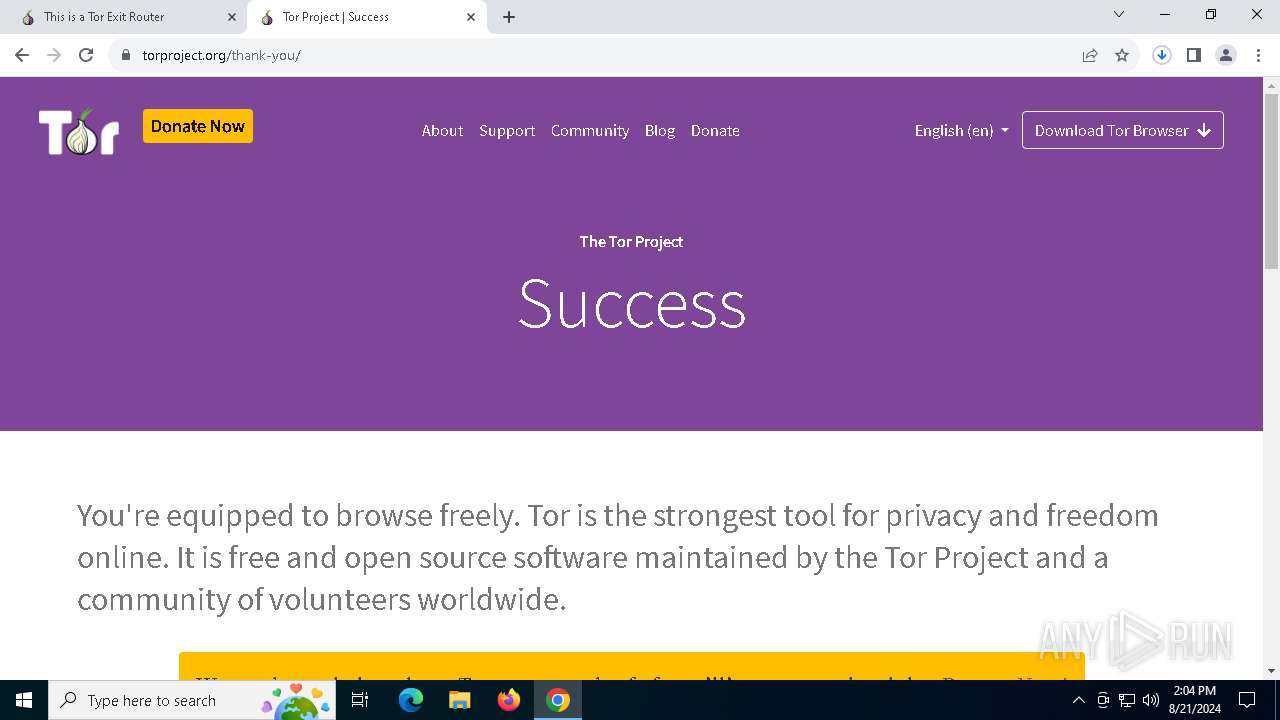The image size is (1280, 720).
Task: Expand the English (en) language dropdown
Action: pyautogui.click(x=961, y=130)
